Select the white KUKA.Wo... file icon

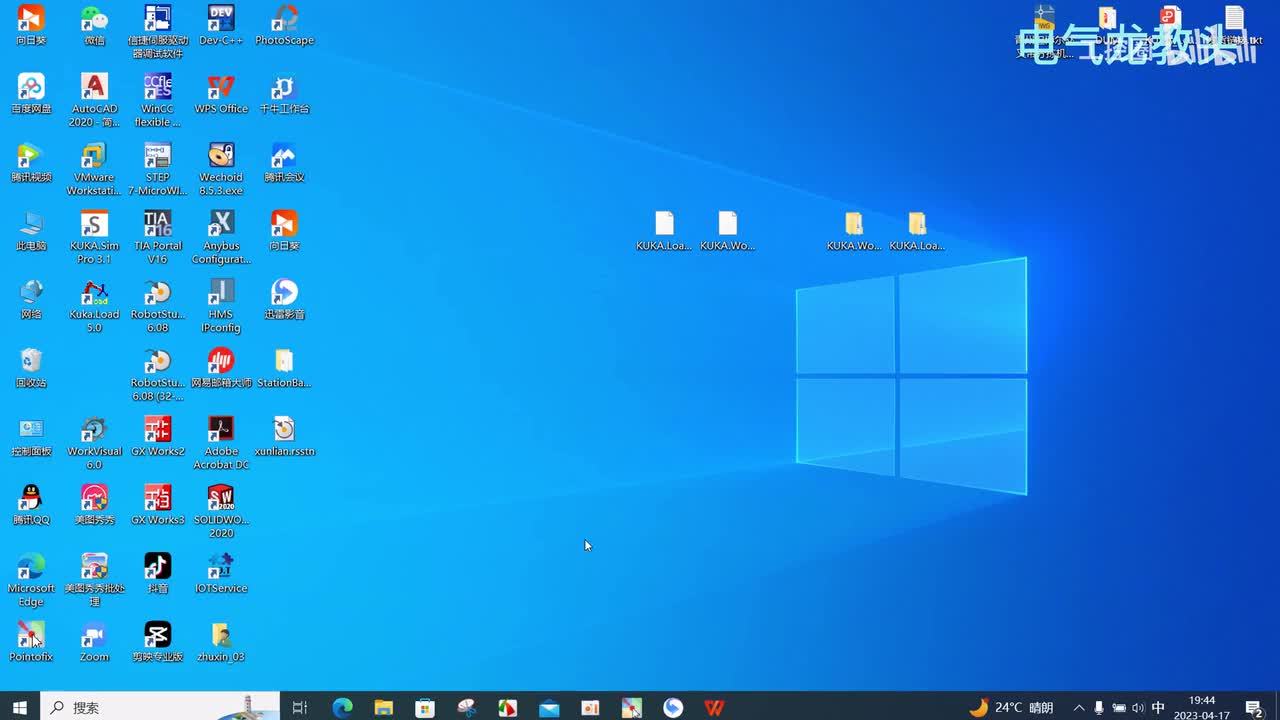coord(727,231)
